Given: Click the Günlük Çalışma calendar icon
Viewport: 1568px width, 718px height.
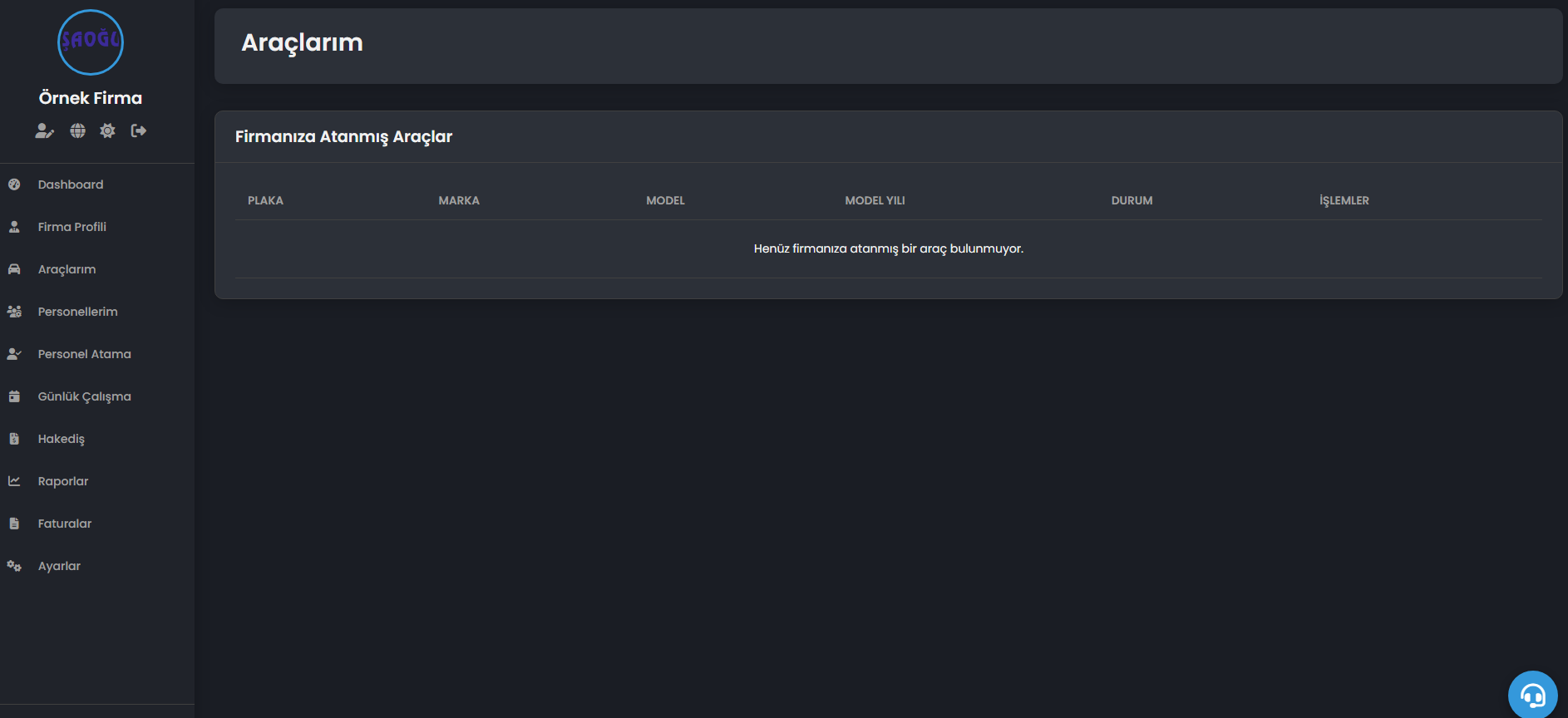Looking at the screenshot, I should 14,396.
